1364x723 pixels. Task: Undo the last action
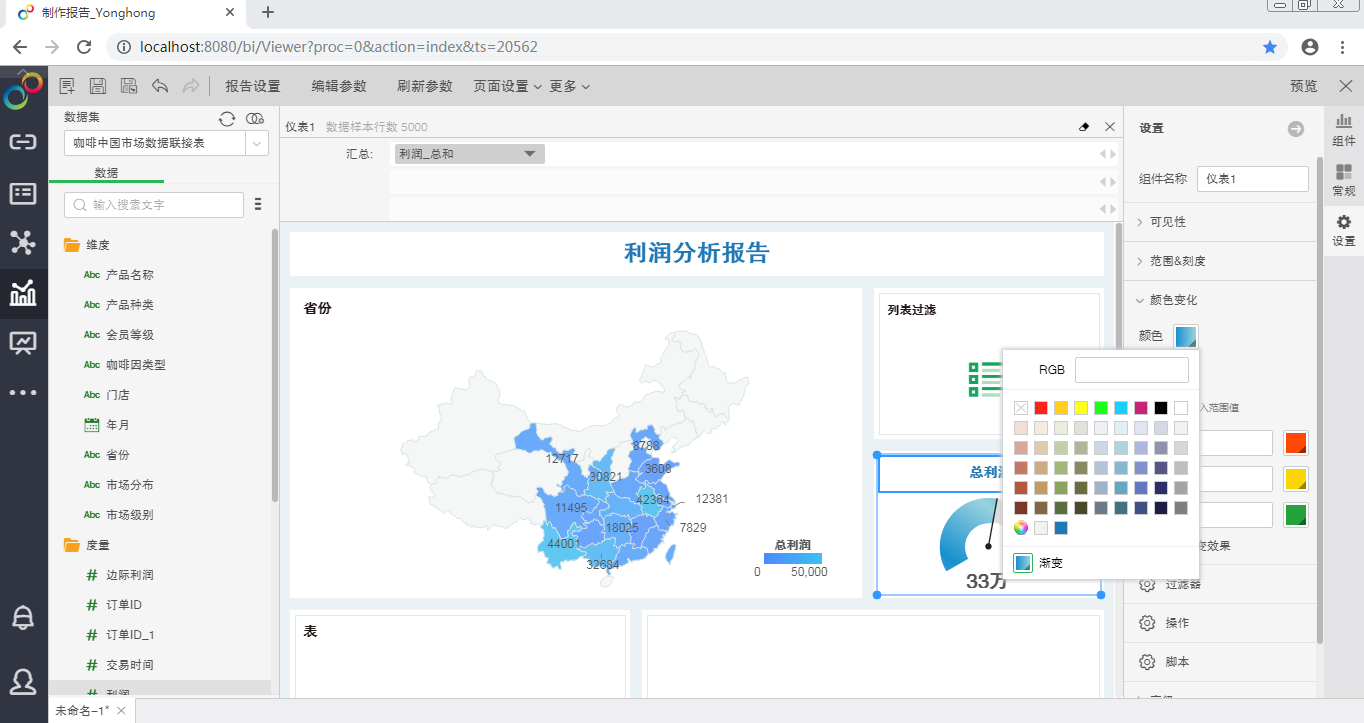tap(160, 87)
